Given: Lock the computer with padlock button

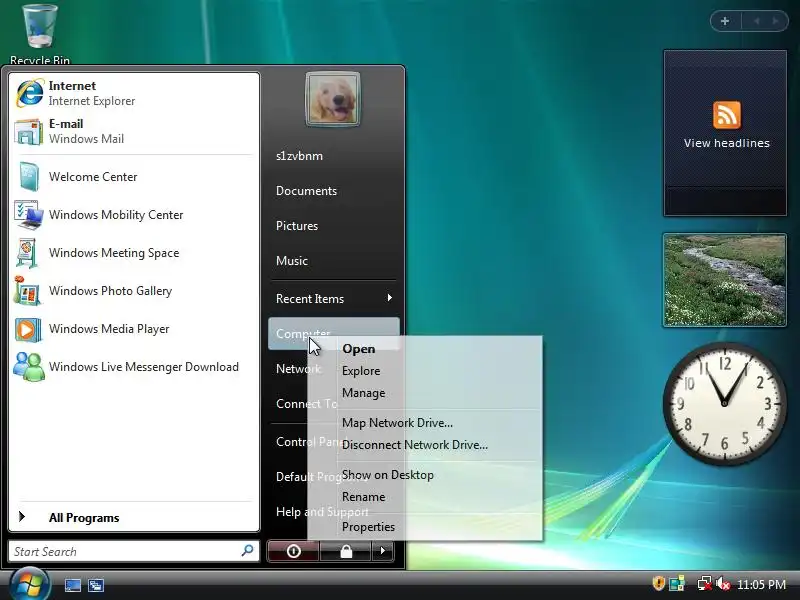Looking at the screenshot, I should [346, 551].
